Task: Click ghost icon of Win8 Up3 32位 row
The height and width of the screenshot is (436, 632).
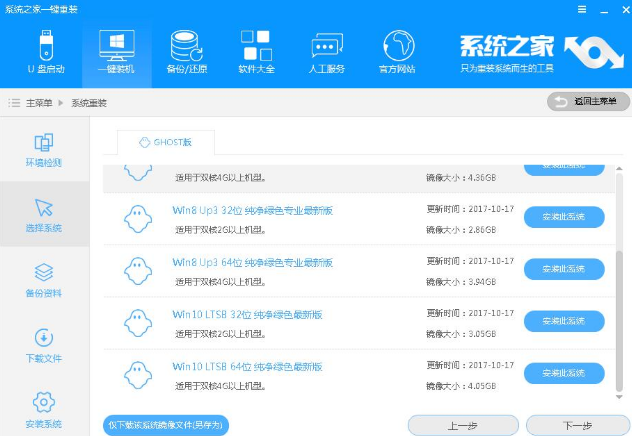Action: point(138,219)
